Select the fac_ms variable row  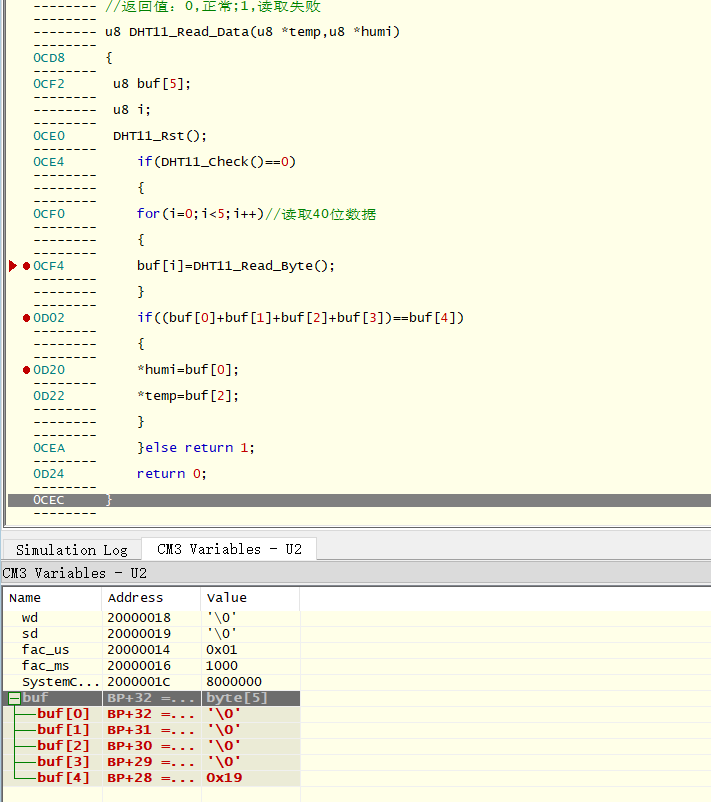point(151,666)
